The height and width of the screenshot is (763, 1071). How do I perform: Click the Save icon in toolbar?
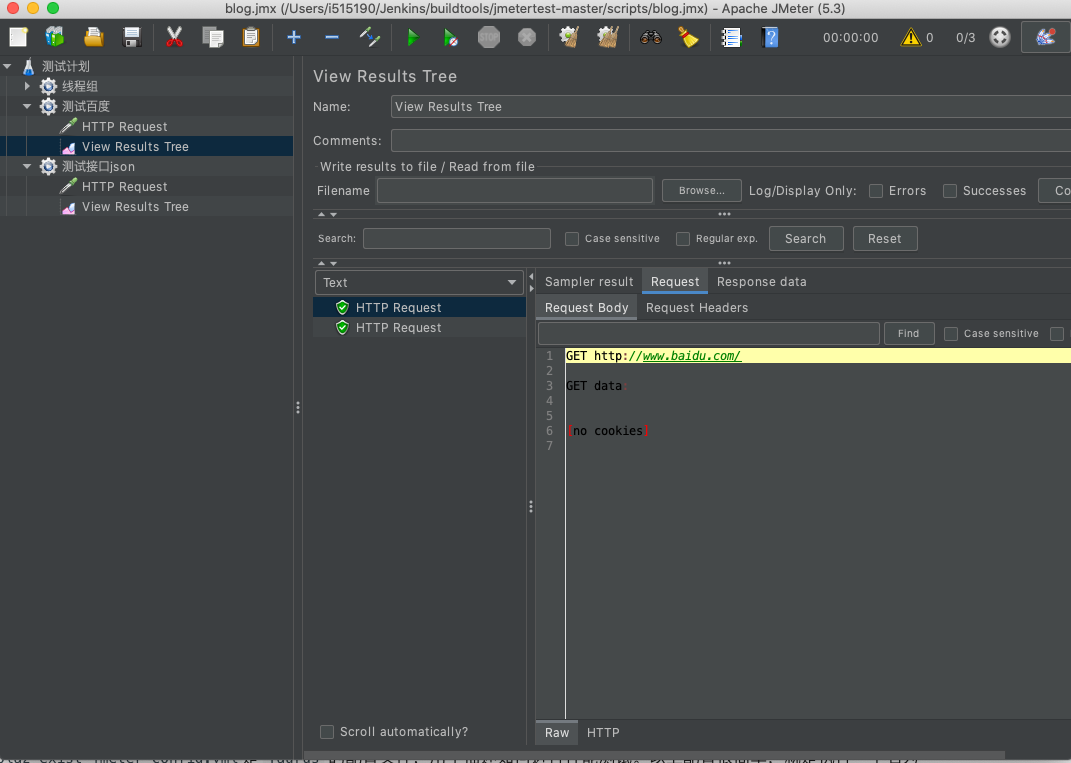point(131,38)
